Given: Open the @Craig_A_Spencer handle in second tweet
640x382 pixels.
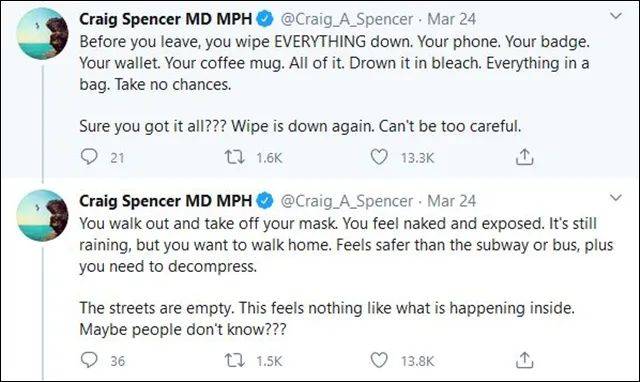Looking at the screenshot, I should 347,201.
